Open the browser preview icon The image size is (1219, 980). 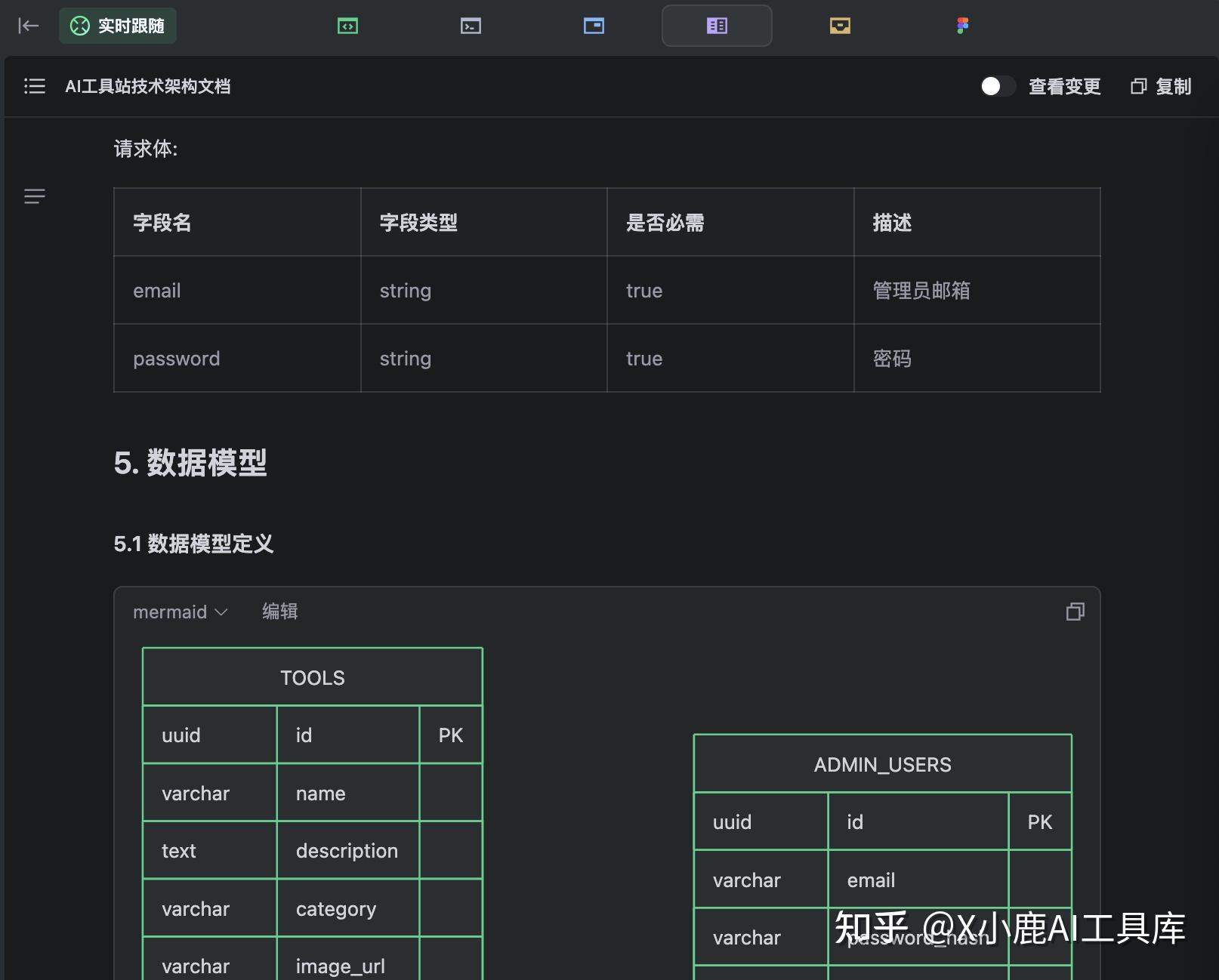point(594,25)
